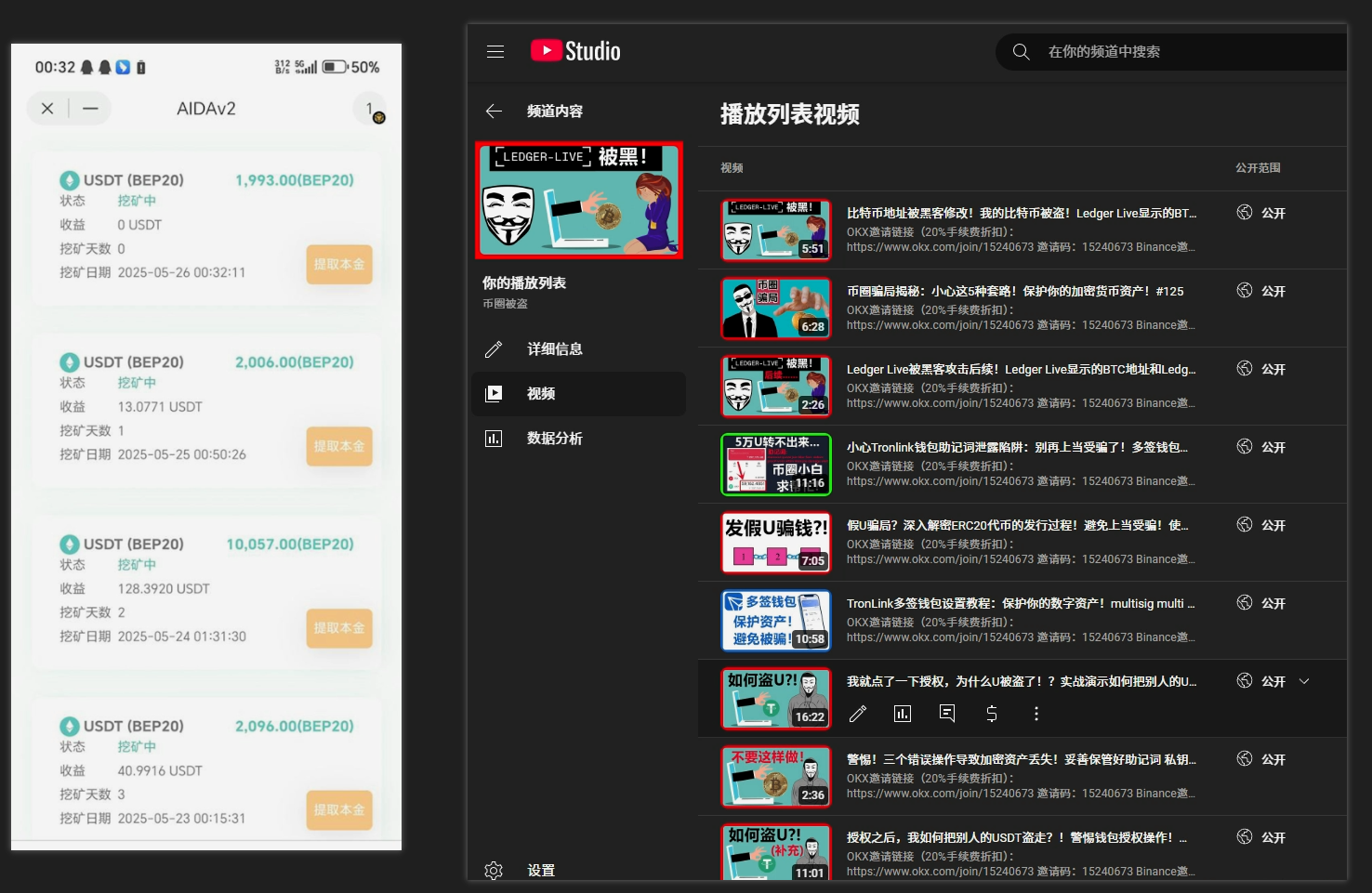Open 7:05 发假U骗钱 video thumbnail

776,543
